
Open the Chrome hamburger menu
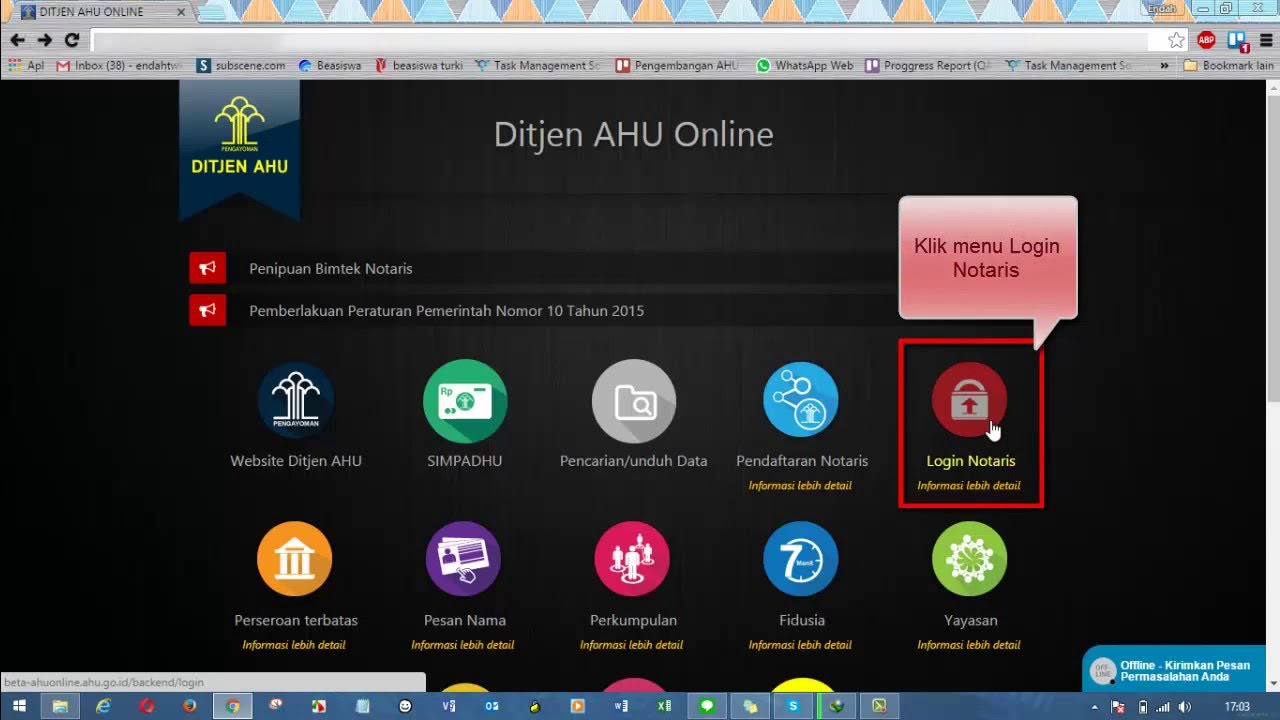[x=1266, y=40]
